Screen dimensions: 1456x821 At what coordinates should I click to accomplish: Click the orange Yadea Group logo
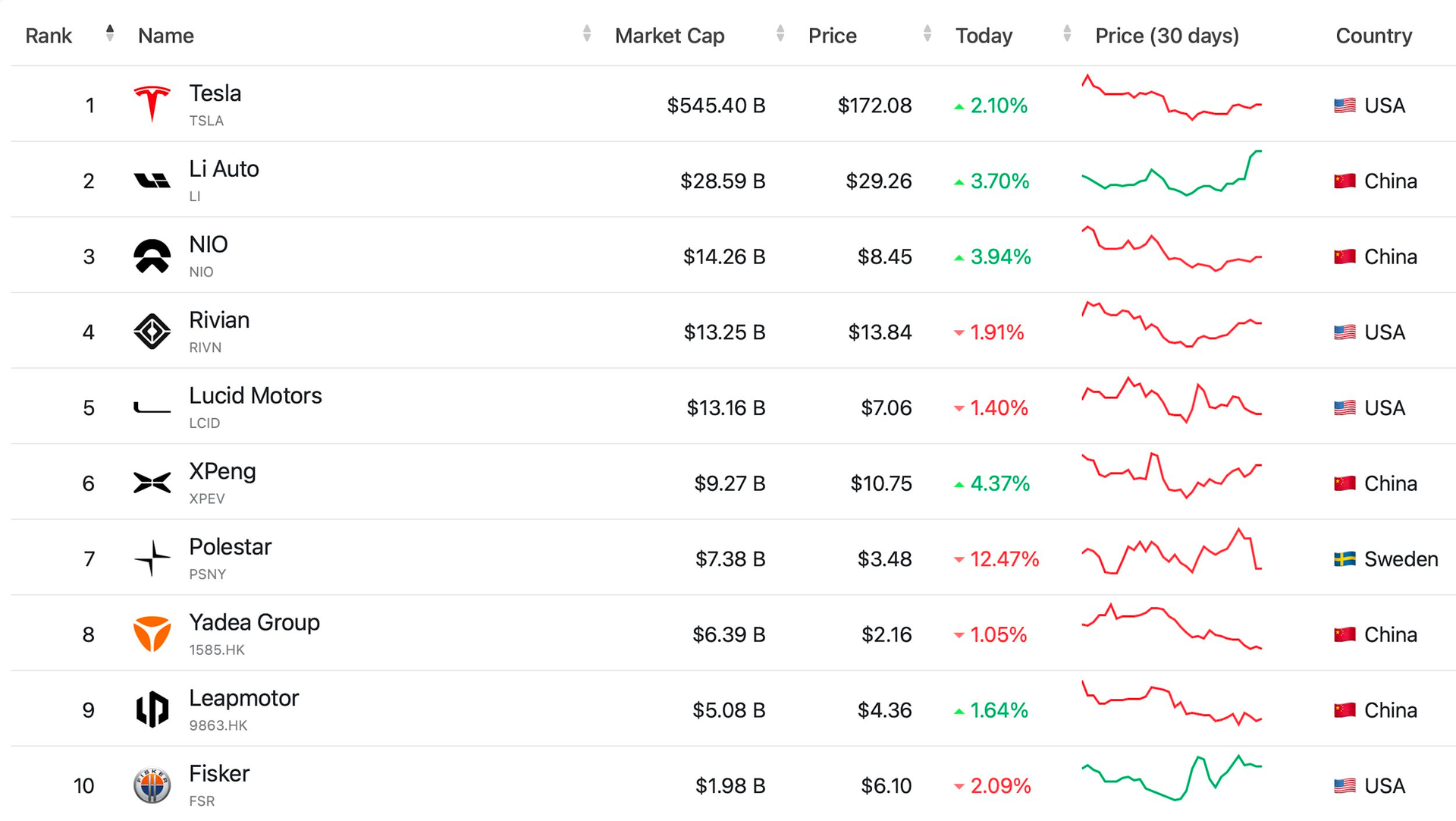pyautogui.click(x=152, y=634)
